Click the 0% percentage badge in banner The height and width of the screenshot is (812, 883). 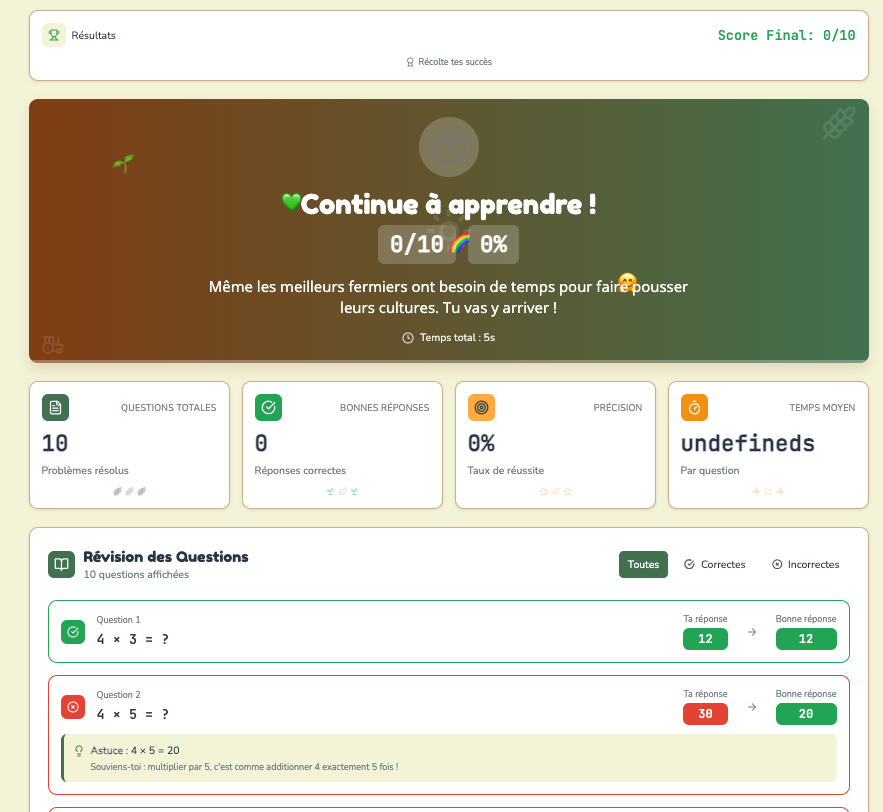coord(493,244)
